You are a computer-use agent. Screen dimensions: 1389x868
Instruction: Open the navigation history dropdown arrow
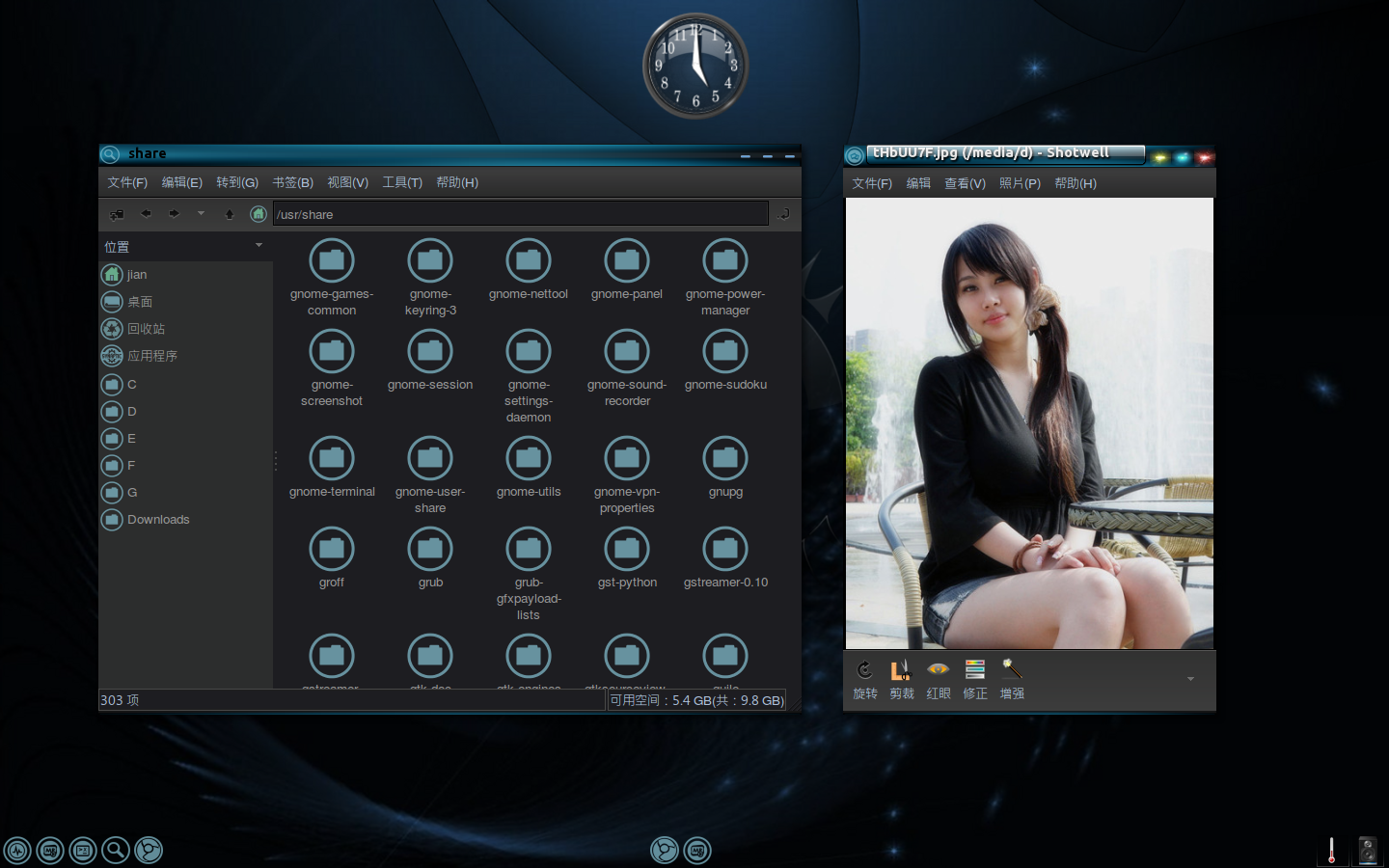pyautogui.click(x=201, y=214)
